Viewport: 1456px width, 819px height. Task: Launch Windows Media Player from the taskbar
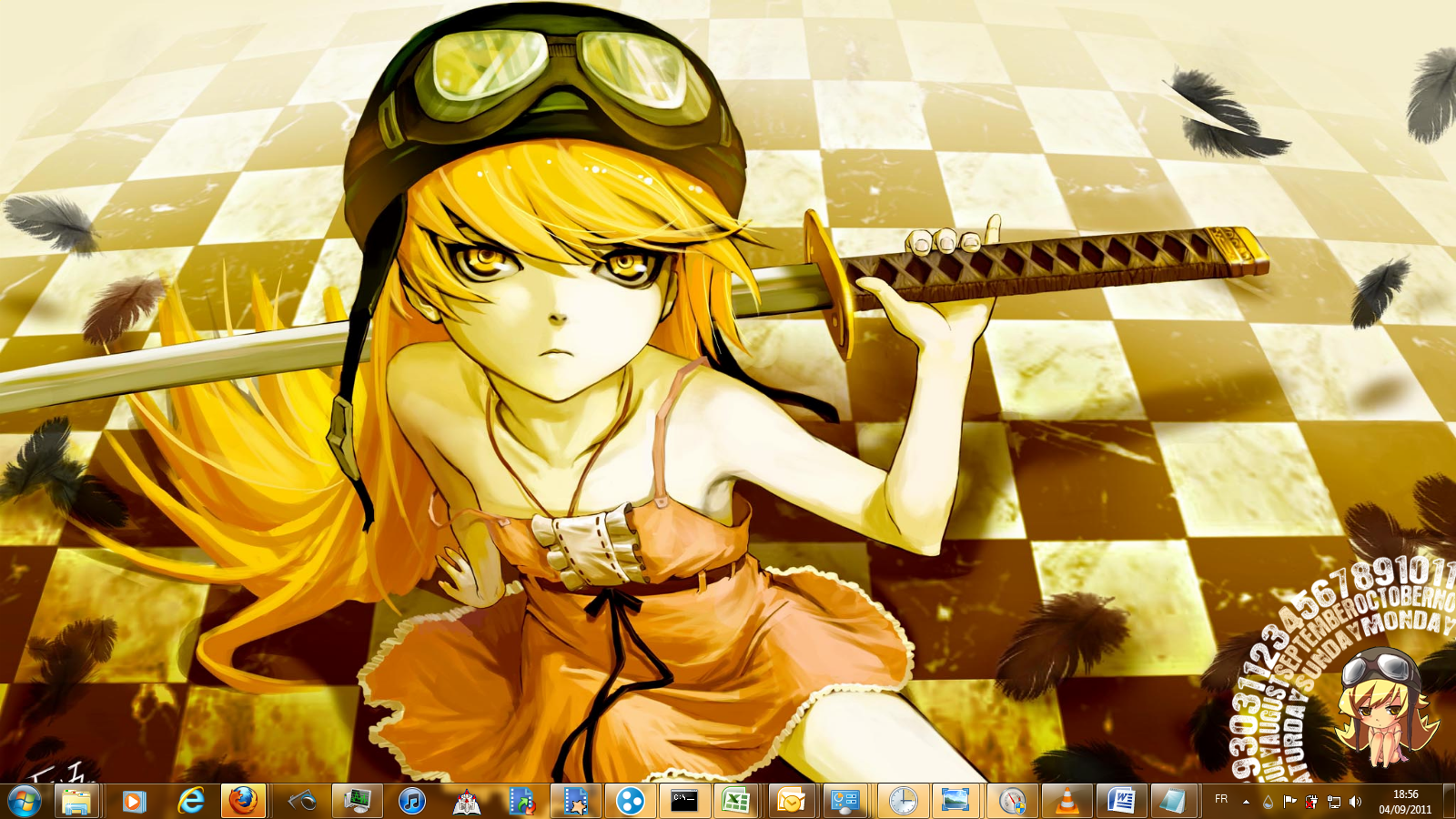[x=135, y=801]
